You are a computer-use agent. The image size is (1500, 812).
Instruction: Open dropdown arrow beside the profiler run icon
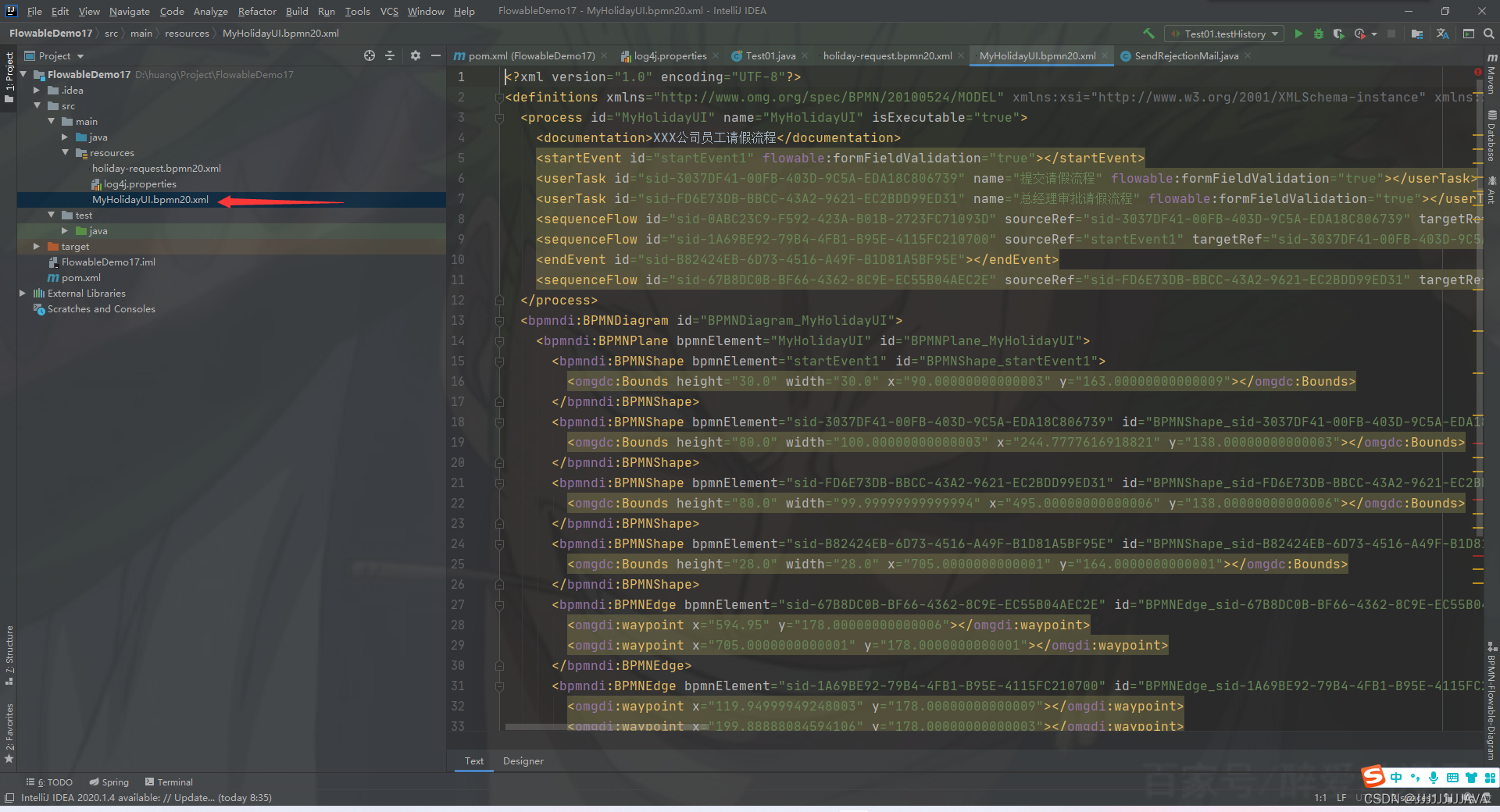pos(1373,34)
